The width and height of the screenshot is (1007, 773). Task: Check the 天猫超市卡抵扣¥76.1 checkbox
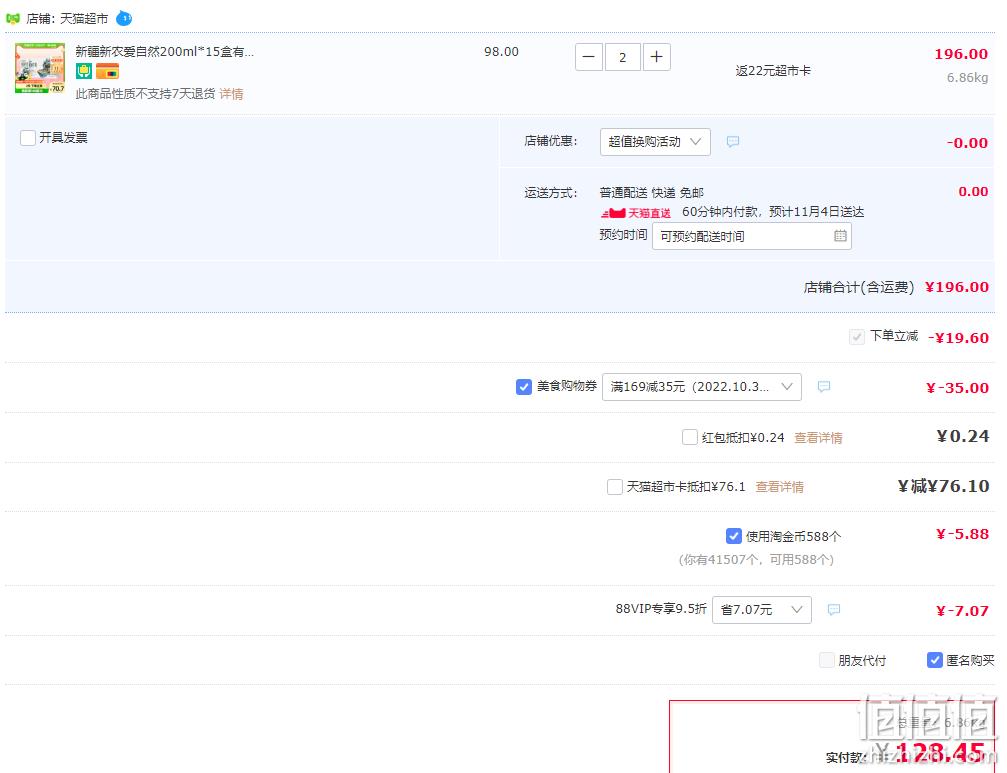click(x=615, y=487)
